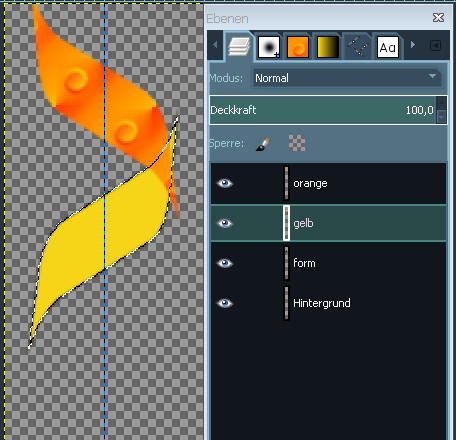Toggle the lock pixels brush icon
The height and width of the screenshot is (440, 456).
263,144
